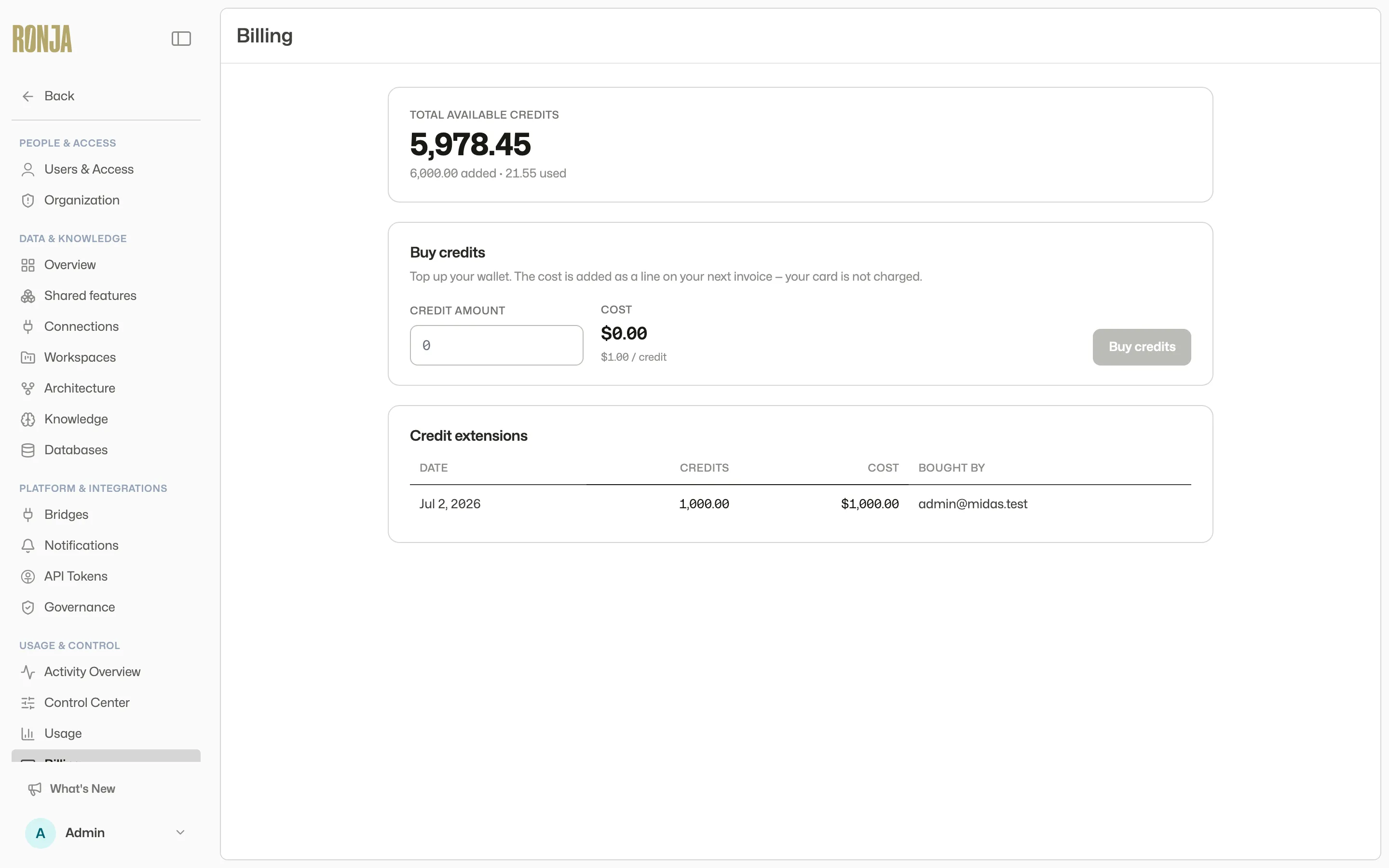Click the DATE column header
This screenshot has height=868, width=1389.
[x=434, y=468]
